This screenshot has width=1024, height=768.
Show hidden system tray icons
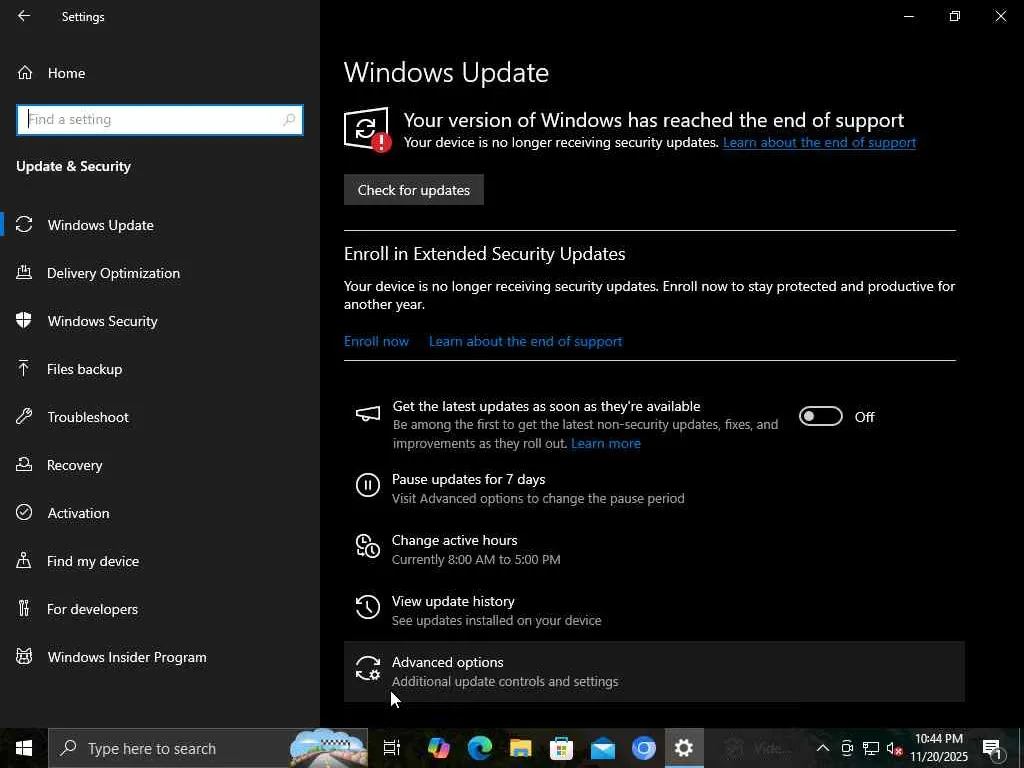point(823,748)
